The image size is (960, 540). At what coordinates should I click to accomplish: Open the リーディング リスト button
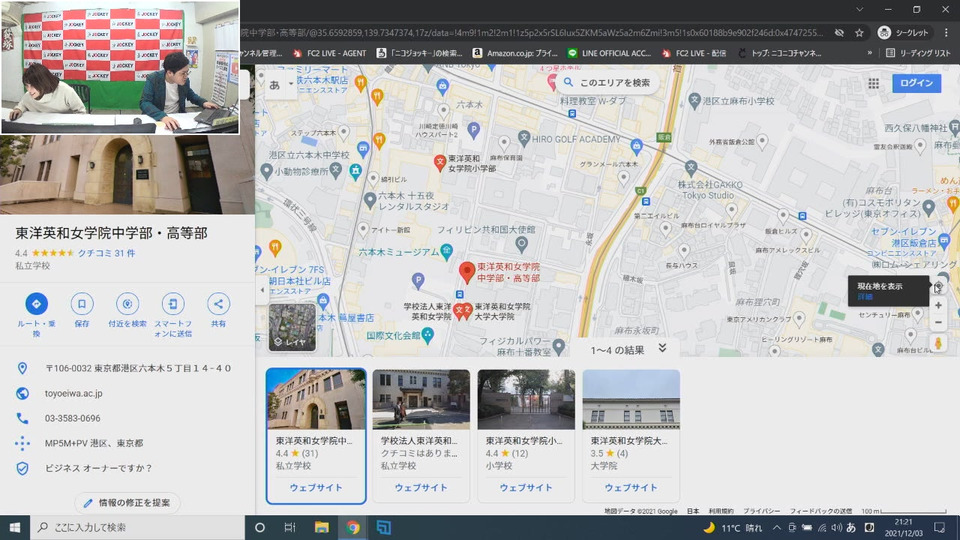coord(918,53)
